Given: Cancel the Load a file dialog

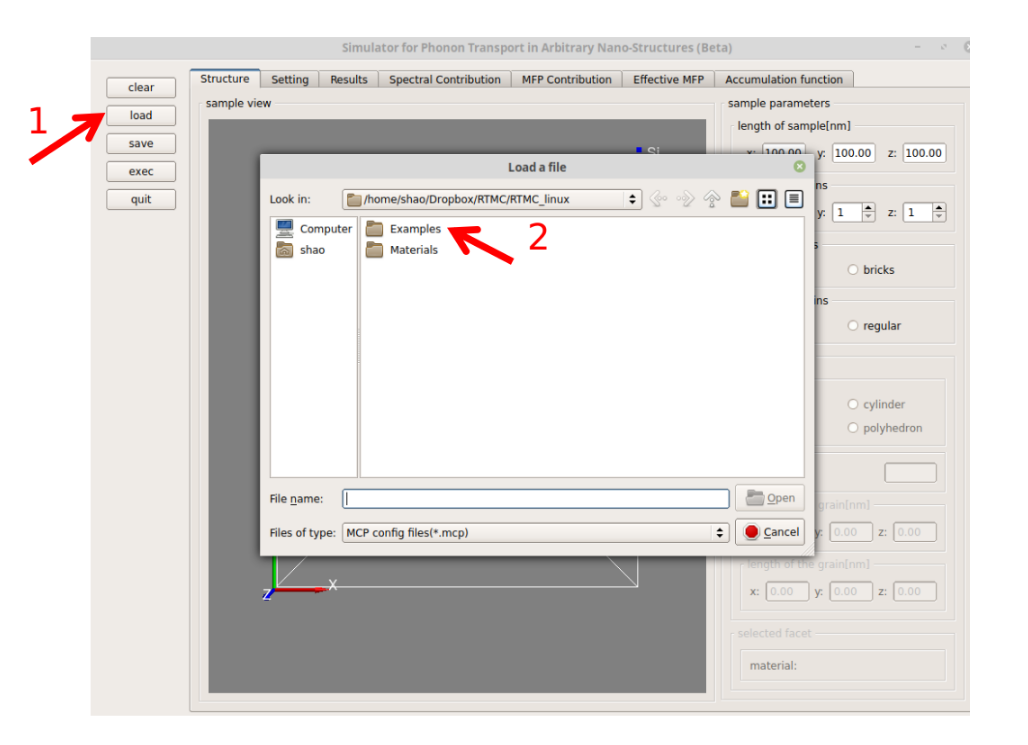Looking at the screenshot, I should [770, 532].
